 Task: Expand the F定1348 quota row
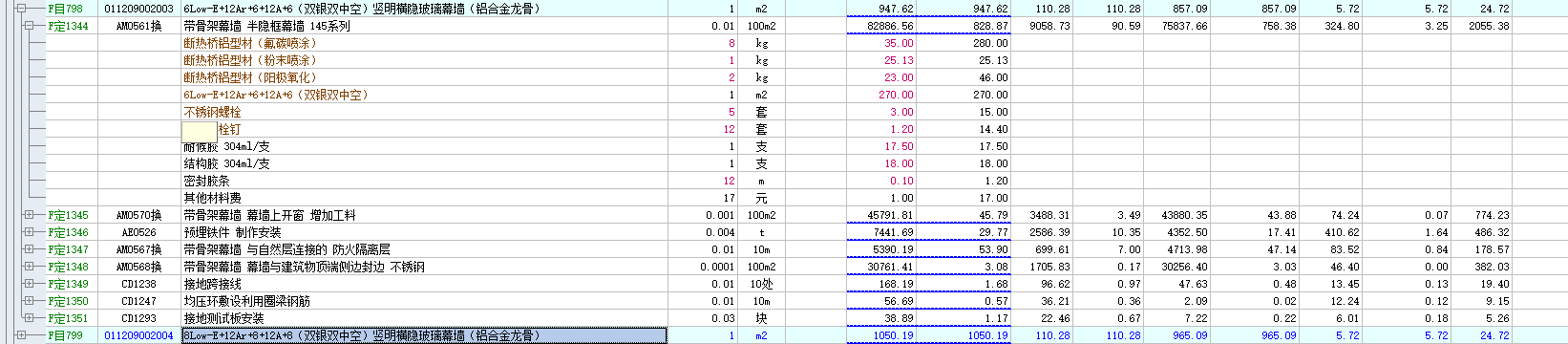pos(29,267)
